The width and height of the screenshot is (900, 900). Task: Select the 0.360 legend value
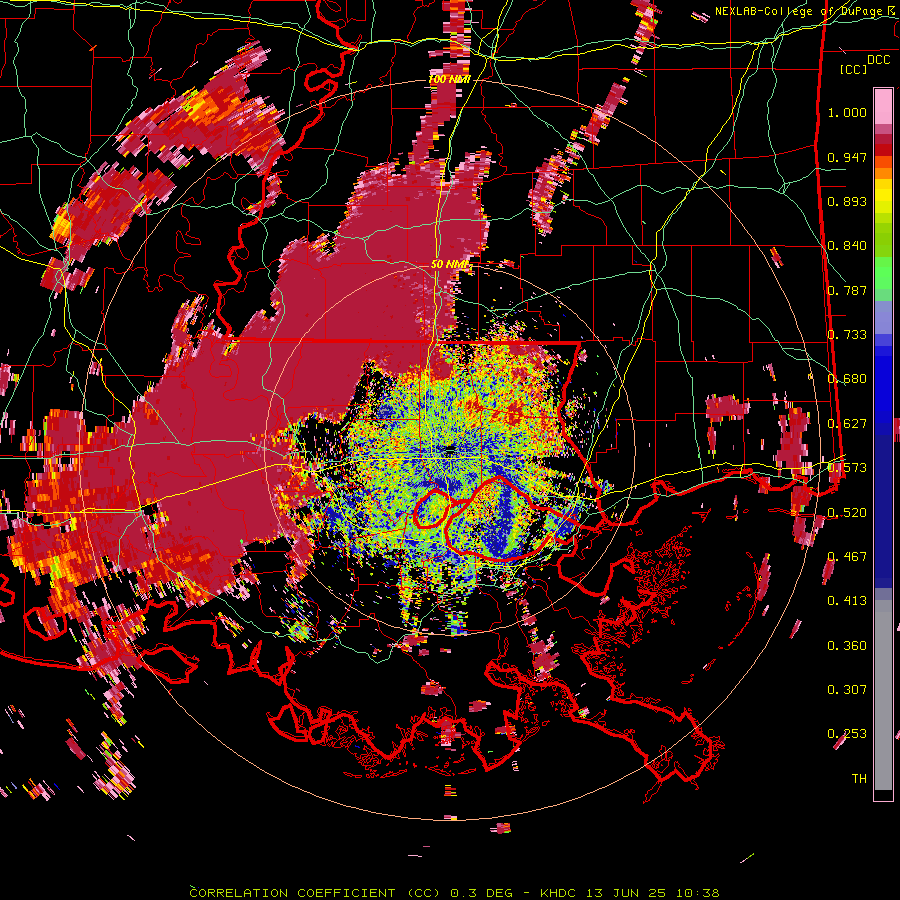tap(847, 646)
